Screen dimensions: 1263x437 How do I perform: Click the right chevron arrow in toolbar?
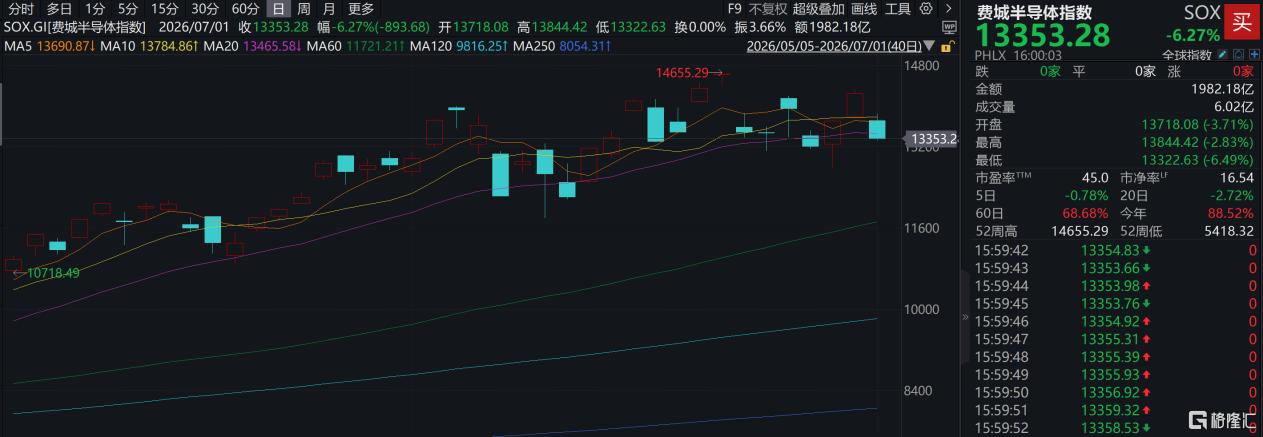pos(948,9)
